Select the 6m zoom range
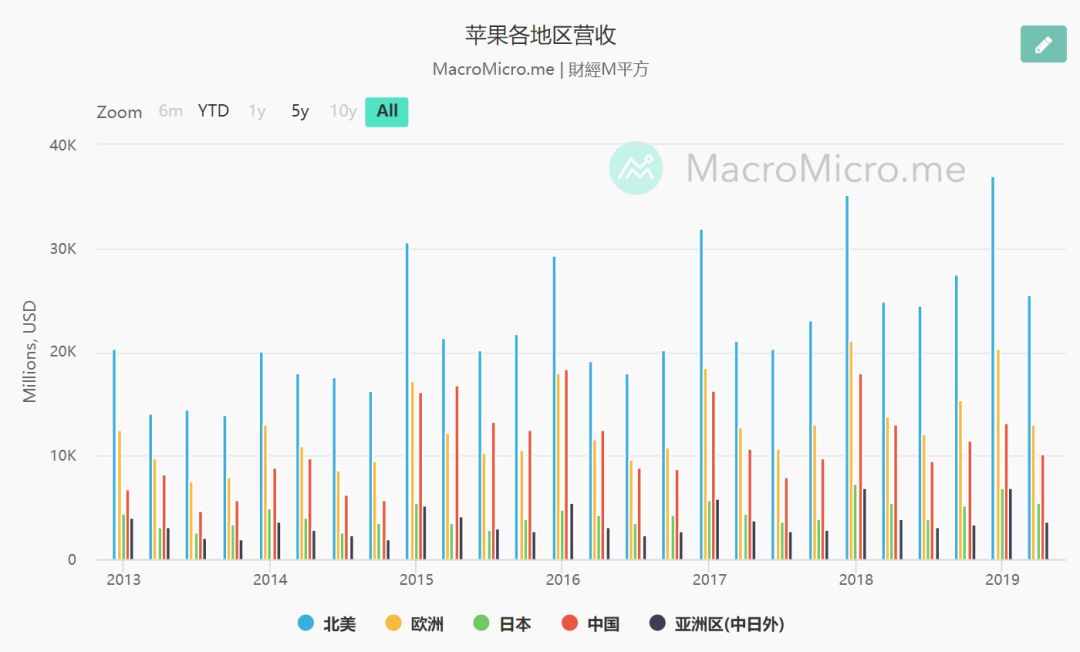The width and height of the screenshot is (1080, 652). pos(170,111)
